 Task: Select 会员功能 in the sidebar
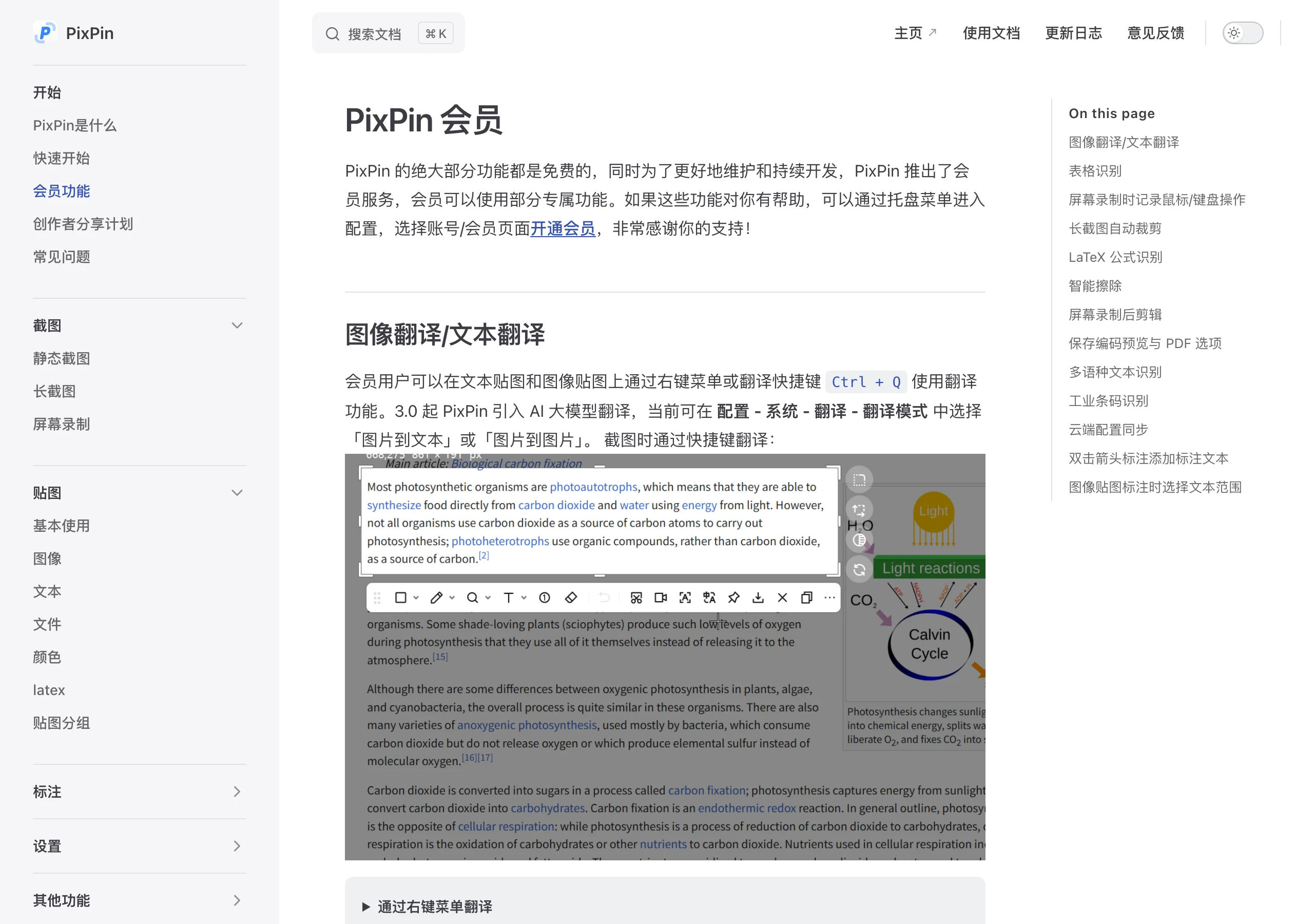[x=61, y=190]
